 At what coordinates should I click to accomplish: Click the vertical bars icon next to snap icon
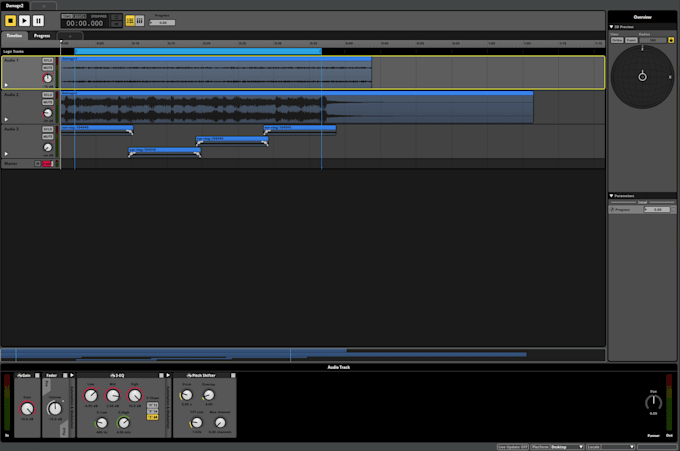[140, 20]
